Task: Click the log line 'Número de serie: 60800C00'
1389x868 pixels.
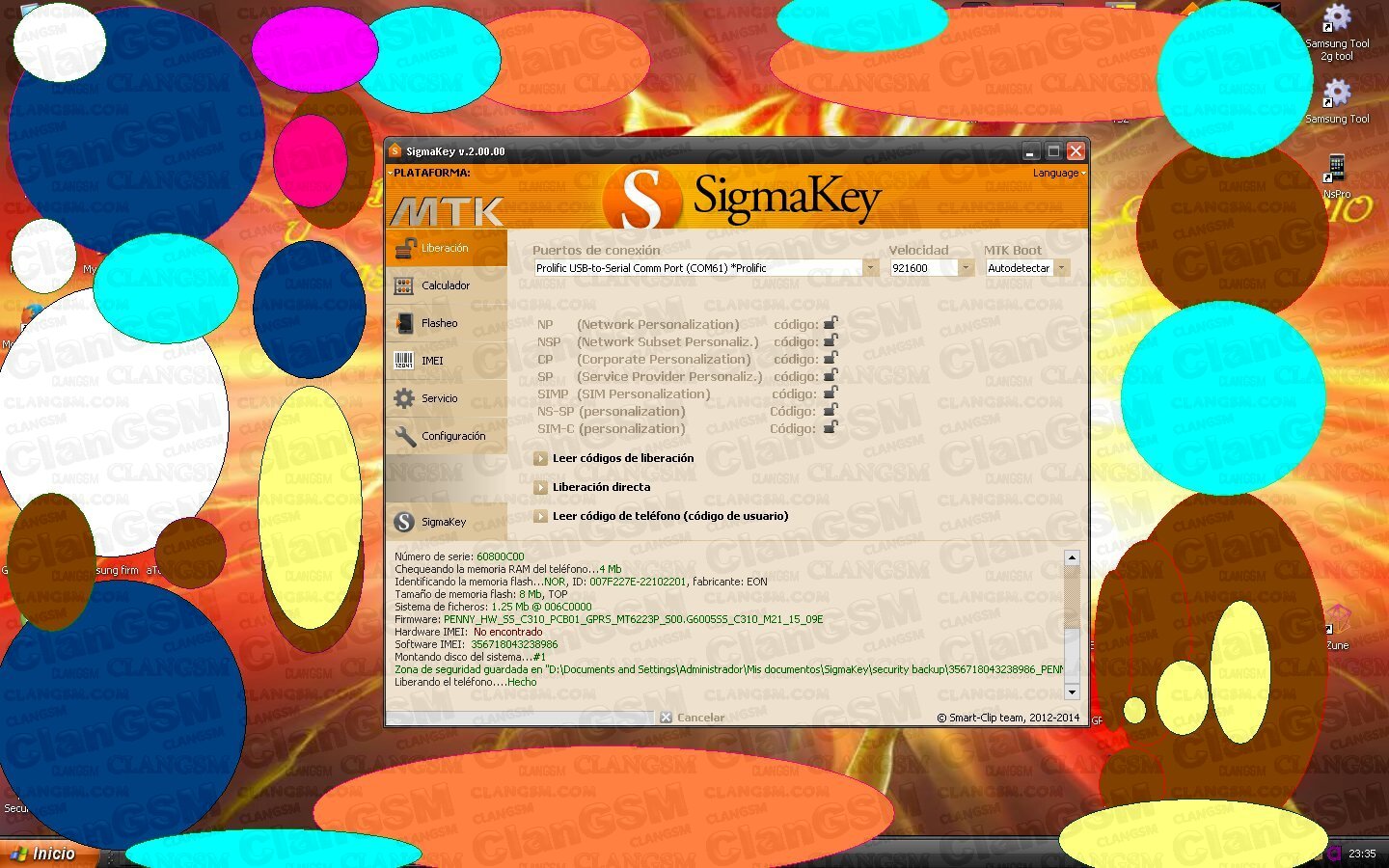Action: point(459,556)
